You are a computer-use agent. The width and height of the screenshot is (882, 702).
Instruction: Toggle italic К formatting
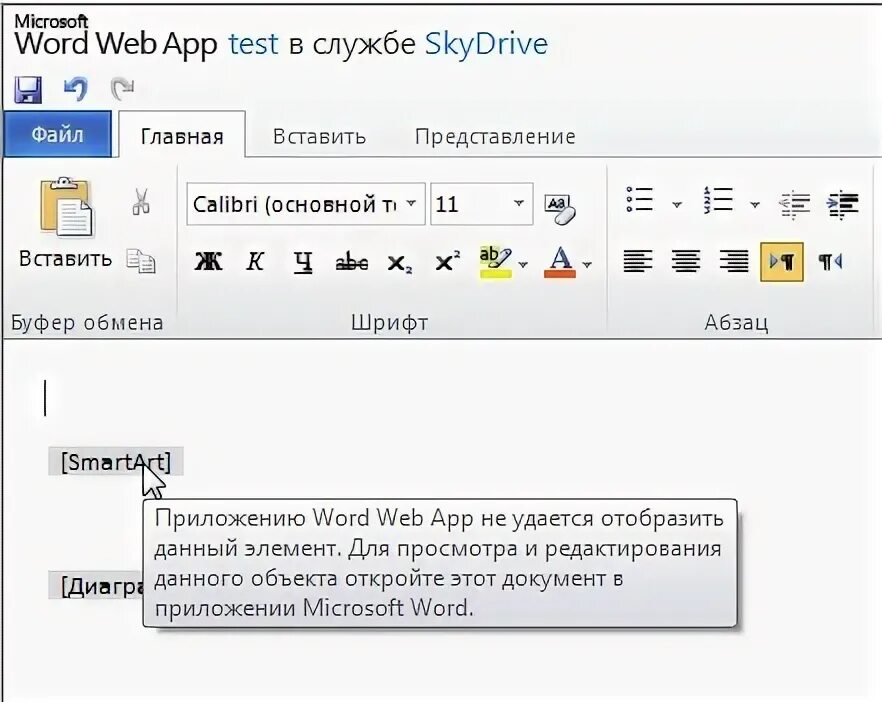[255, 261]
